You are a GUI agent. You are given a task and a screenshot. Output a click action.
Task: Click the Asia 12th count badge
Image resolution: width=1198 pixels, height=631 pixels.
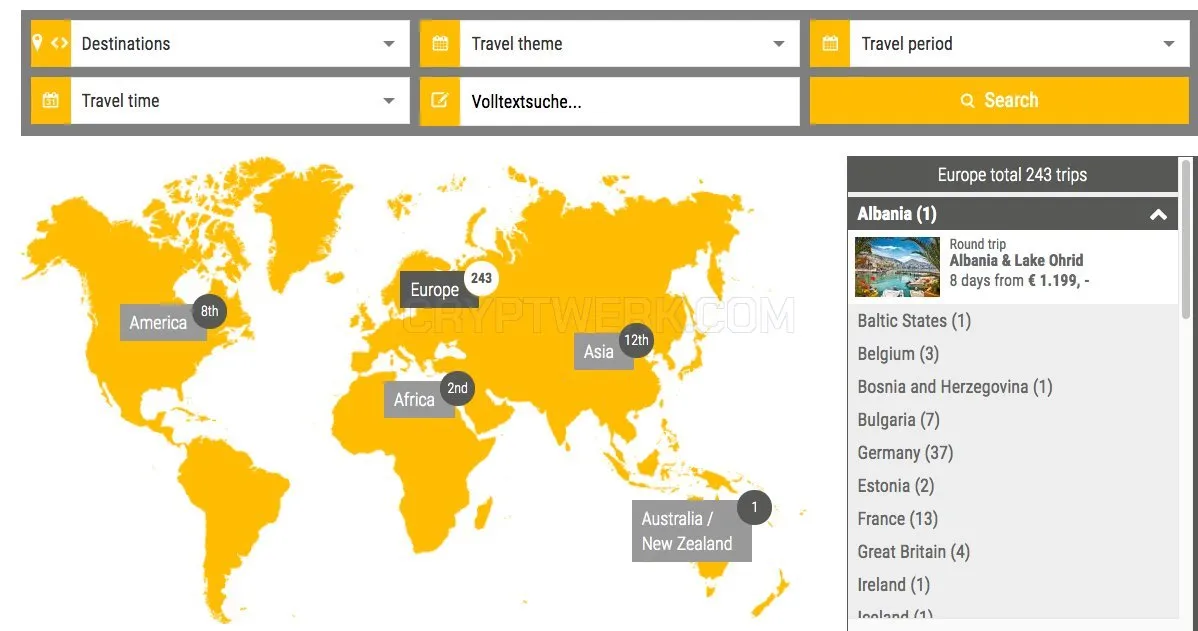(x=636, y=341)
